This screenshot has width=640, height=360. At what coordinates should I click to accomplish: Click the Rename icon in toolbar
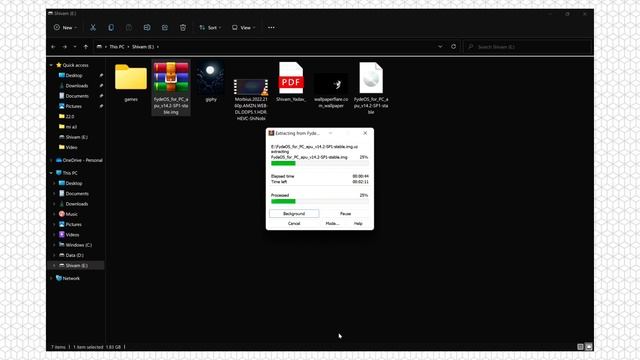pos(147,27)
